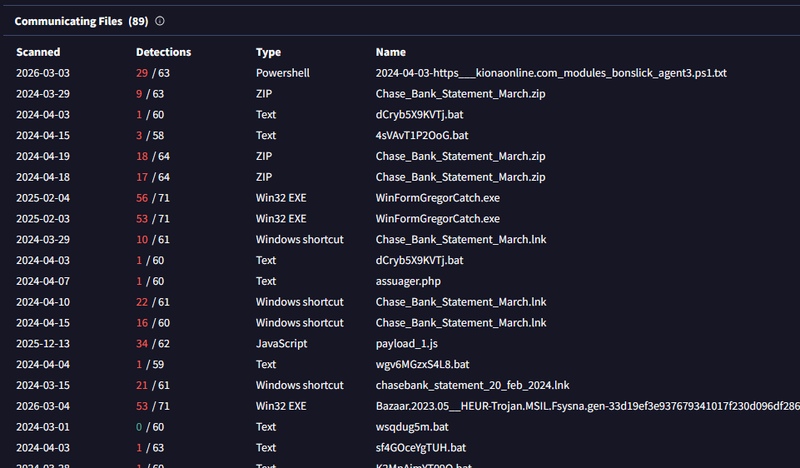Image resolution: width=800 pixels, height=468 pixels.
Task: Click the Name column header
Action: (x=391, y=52)
